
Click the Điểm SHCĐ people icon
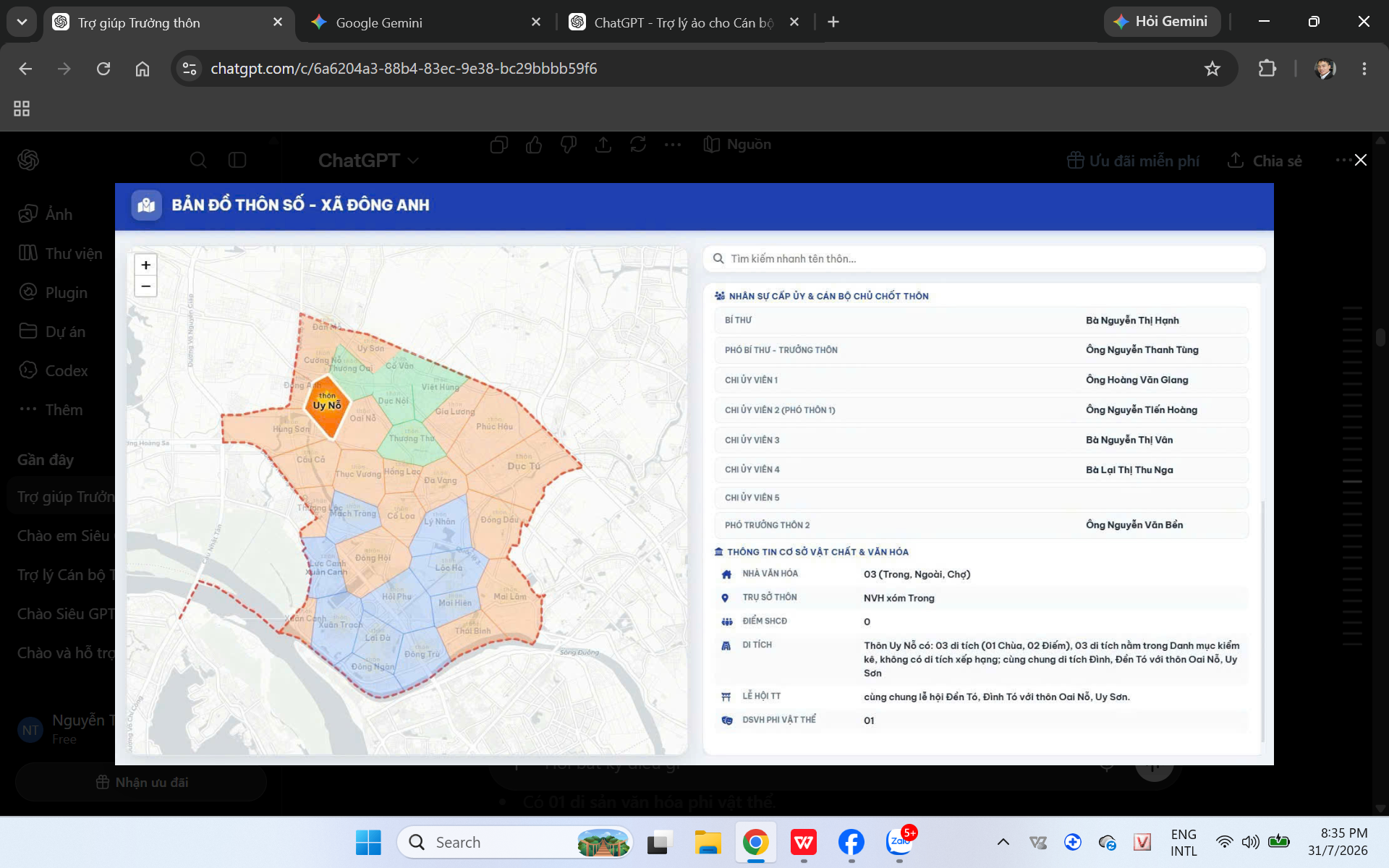[x=726, y=621]
